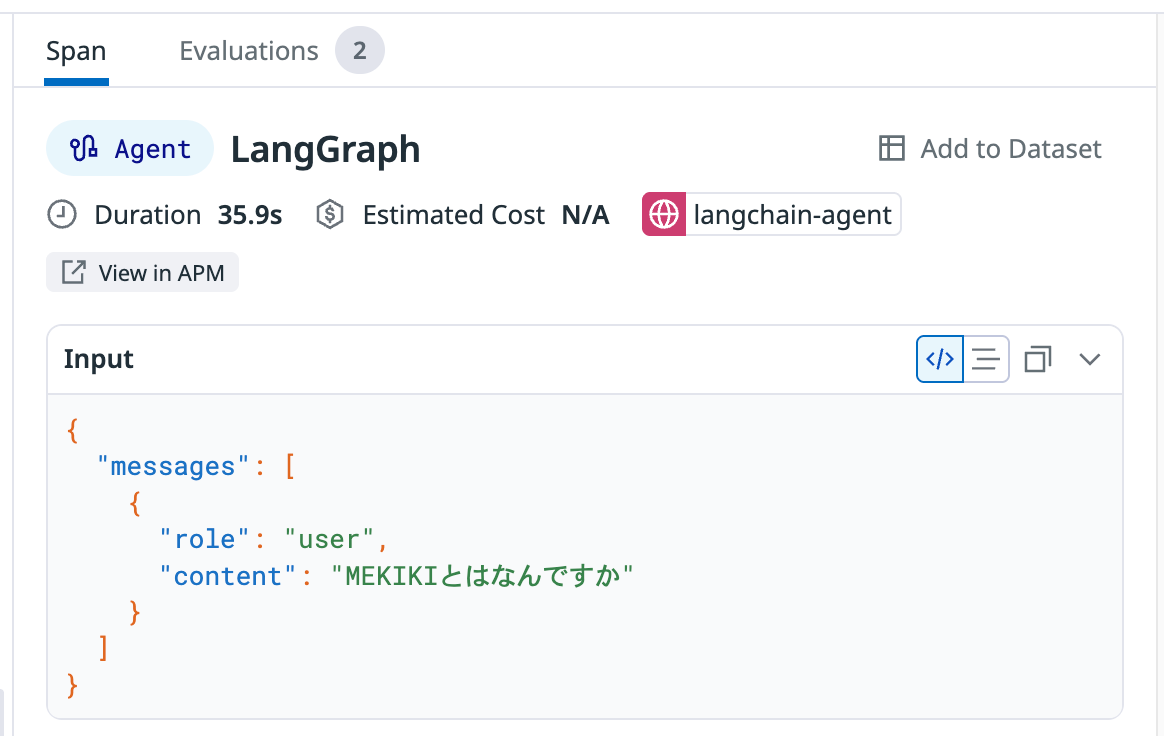
Task: Click the Input section header
Action: point(99,359)
